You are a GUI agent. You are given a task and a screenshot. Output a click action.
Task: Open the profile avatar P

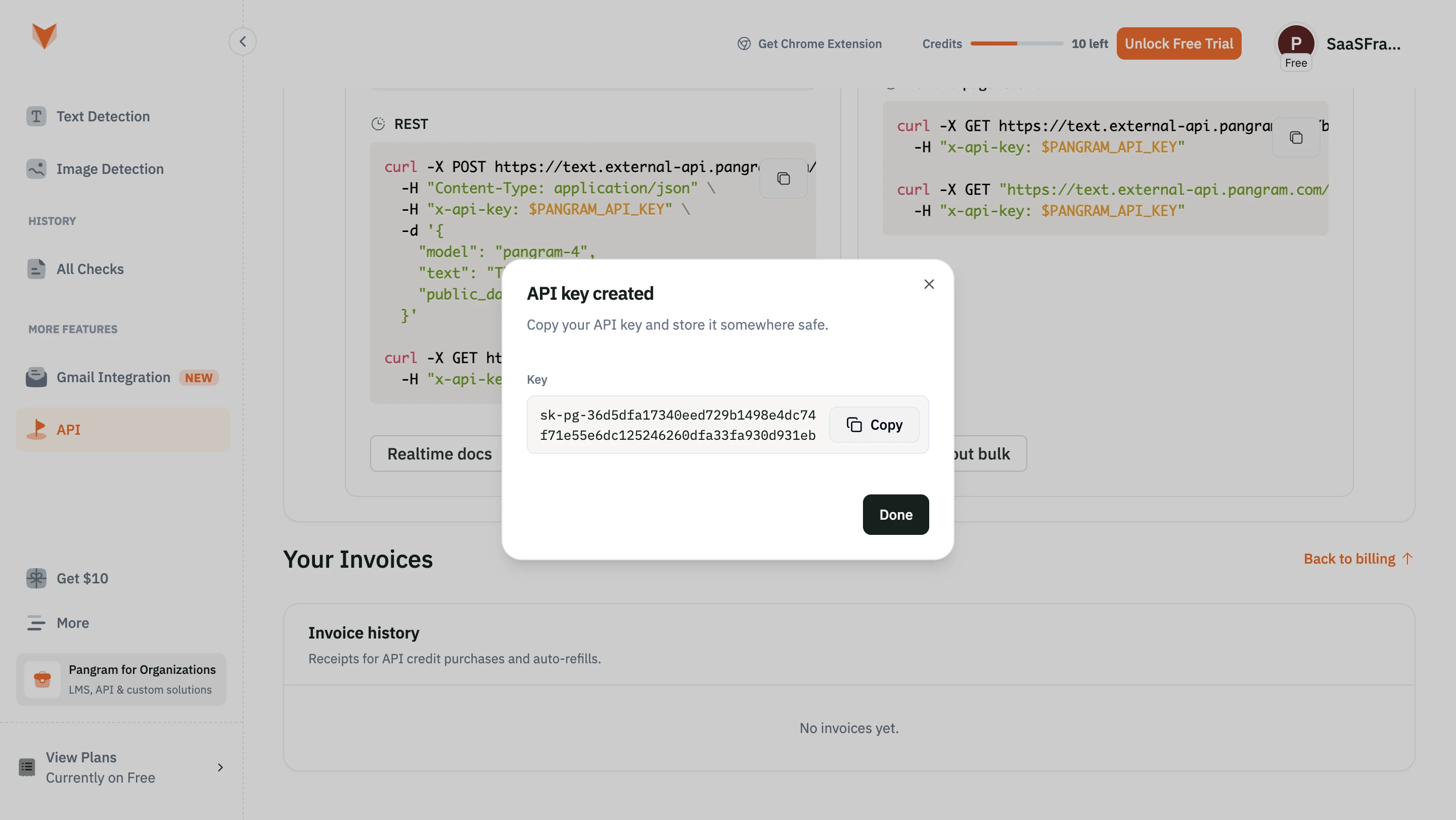(x=1295, y=43)
